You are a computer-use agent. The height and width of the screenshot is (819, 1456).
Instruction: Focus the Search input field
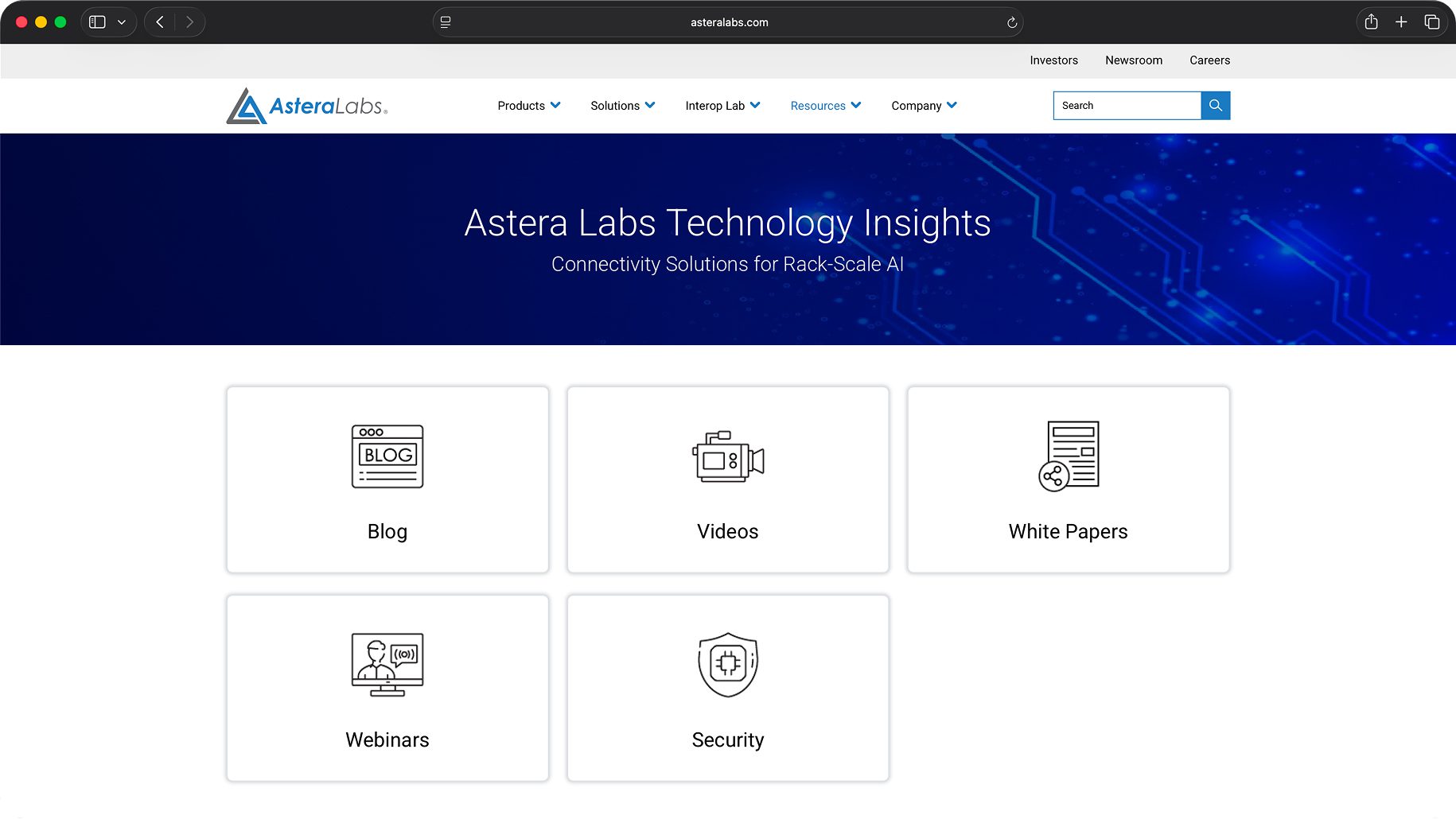pyautogui.click(x=1127, y=106)
